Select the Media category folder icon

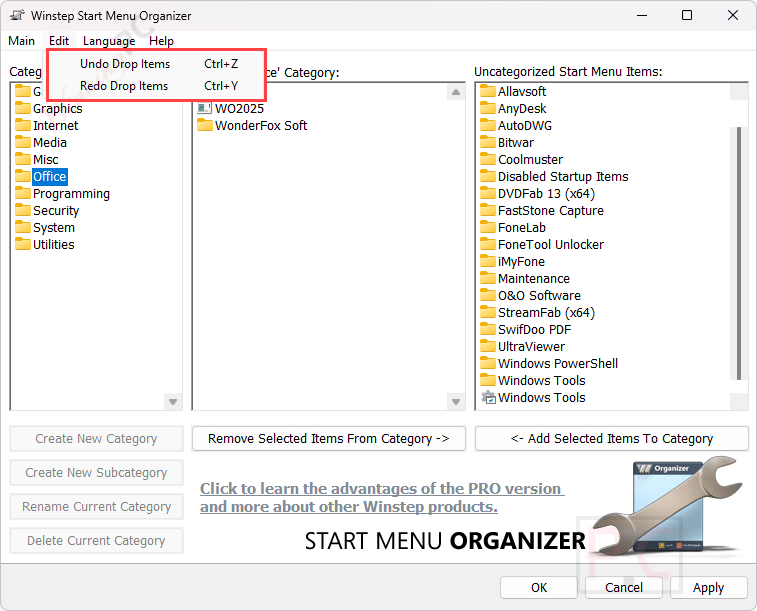(23, 142)
